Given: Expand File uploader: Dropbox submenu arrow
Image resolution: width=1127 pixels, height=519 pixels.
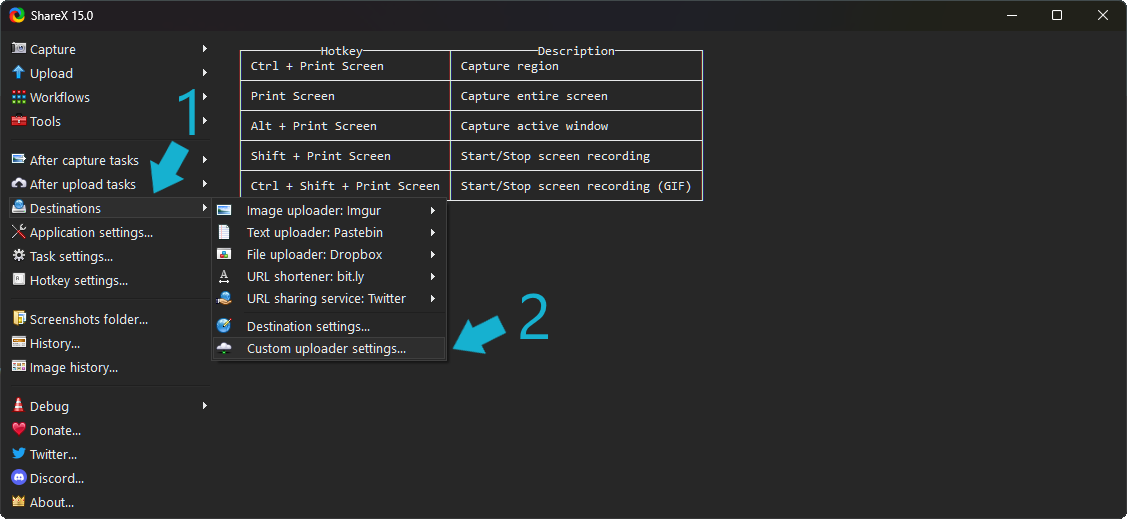Looking at the screenshot, I should point(433,254).
